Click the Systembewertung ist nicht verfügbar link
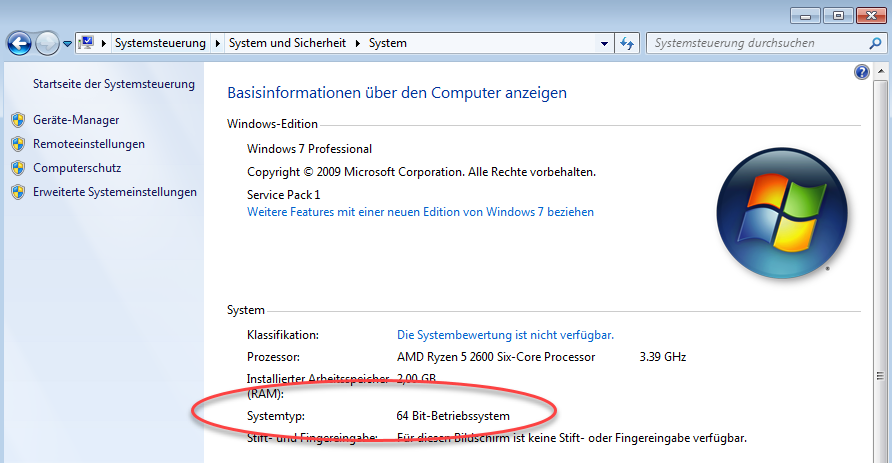Image resolution: width=892 pixels, height=463 pixels. pos(505,335)
